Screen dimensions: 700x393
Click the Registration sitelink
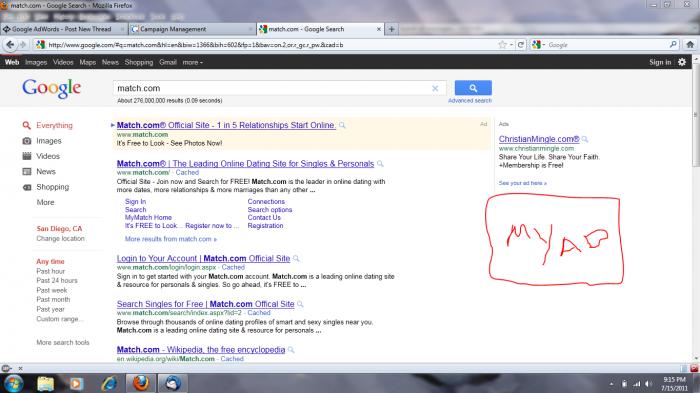point(265,226)
